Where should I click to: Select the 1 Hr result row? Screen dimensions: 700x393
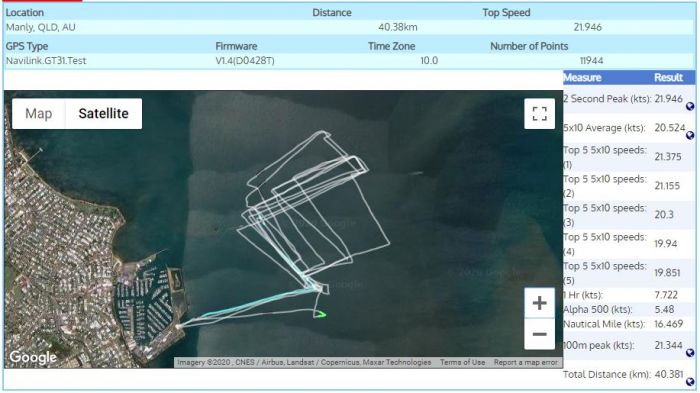(629, 295)
